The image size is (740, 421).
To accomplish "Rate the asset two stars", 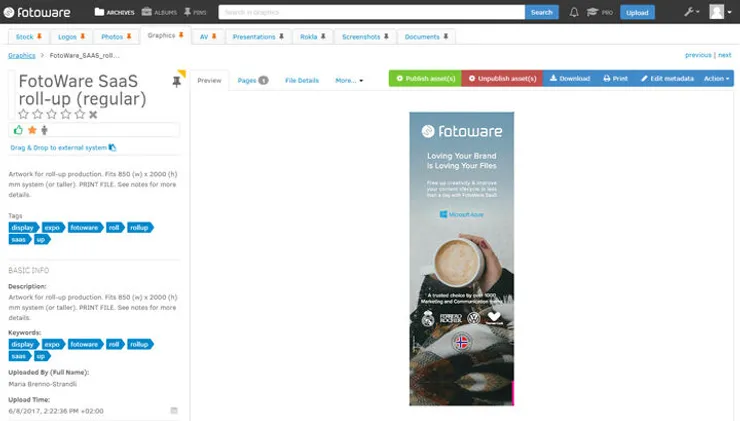I will coord(37,114).
